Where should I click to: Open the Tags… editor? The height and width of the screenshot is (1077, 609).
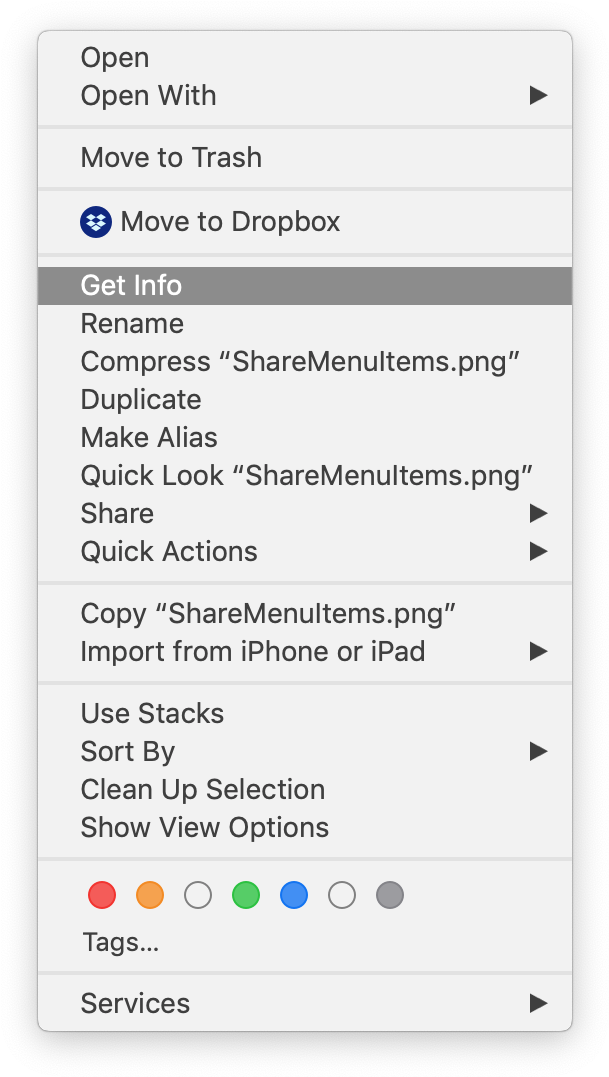120,942
